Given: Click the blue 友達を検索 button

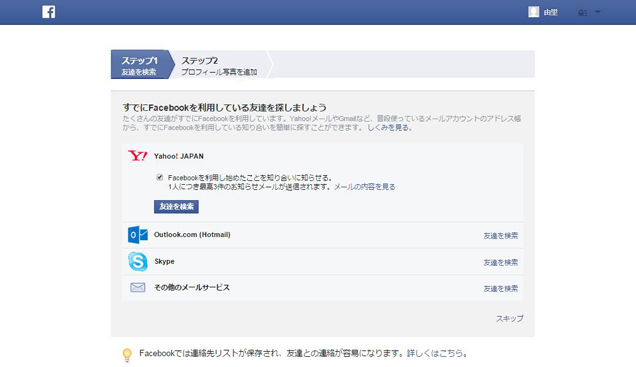Looking at the screenshot, I should click(176, 206).
